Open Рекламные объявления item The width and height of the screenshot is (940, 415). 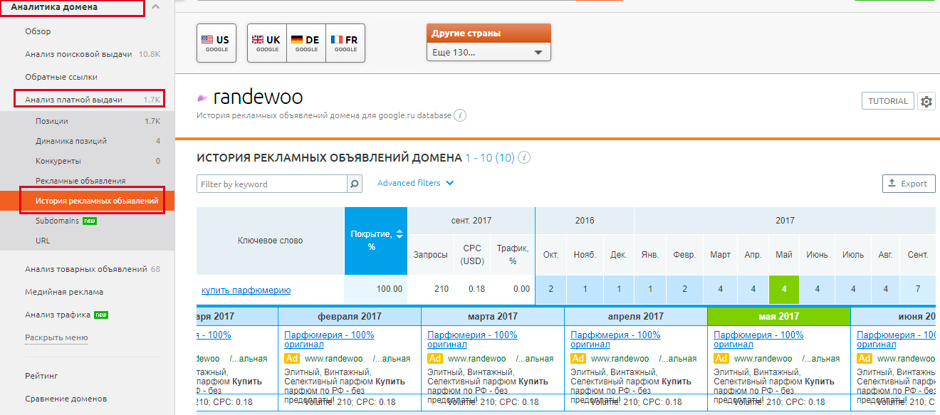pyautogui.click(x=80, y=181)
